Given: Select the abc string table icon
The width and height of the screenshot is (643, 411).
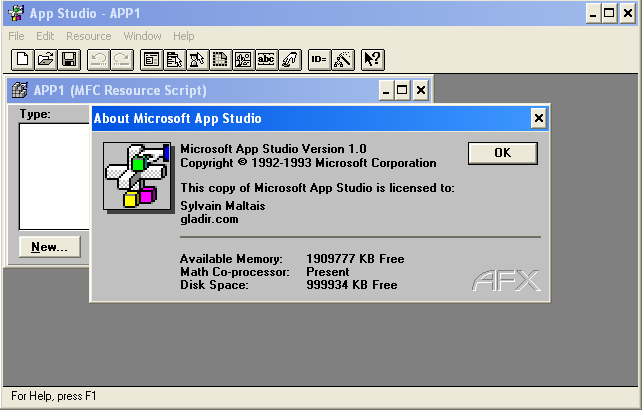Looking at the screenshot, I should click(x=266, y=60).
